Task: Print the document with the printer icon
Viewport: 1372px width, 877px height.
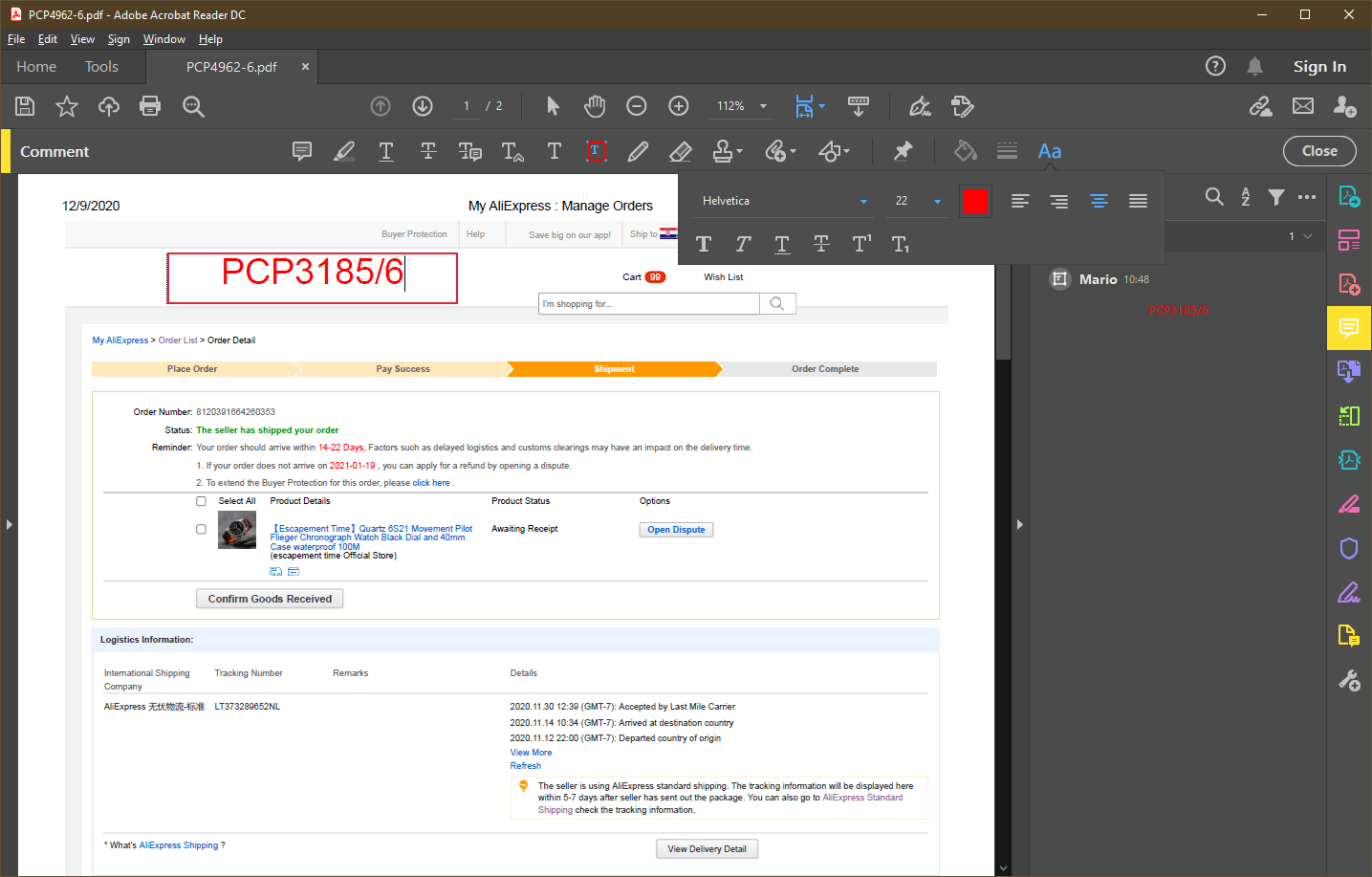Action: (x=150, y=106)
